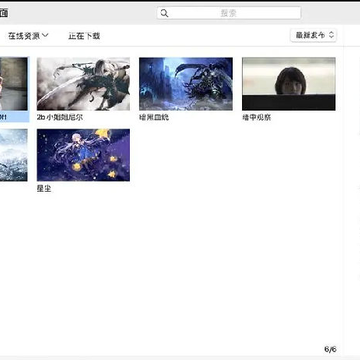Select the highlighted wallpaper thumbnail cut off at left

14,84
